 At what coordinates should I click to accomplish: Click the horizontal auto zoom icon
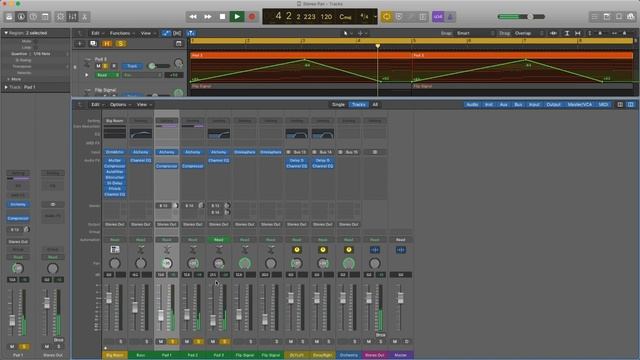pos(578,33)
